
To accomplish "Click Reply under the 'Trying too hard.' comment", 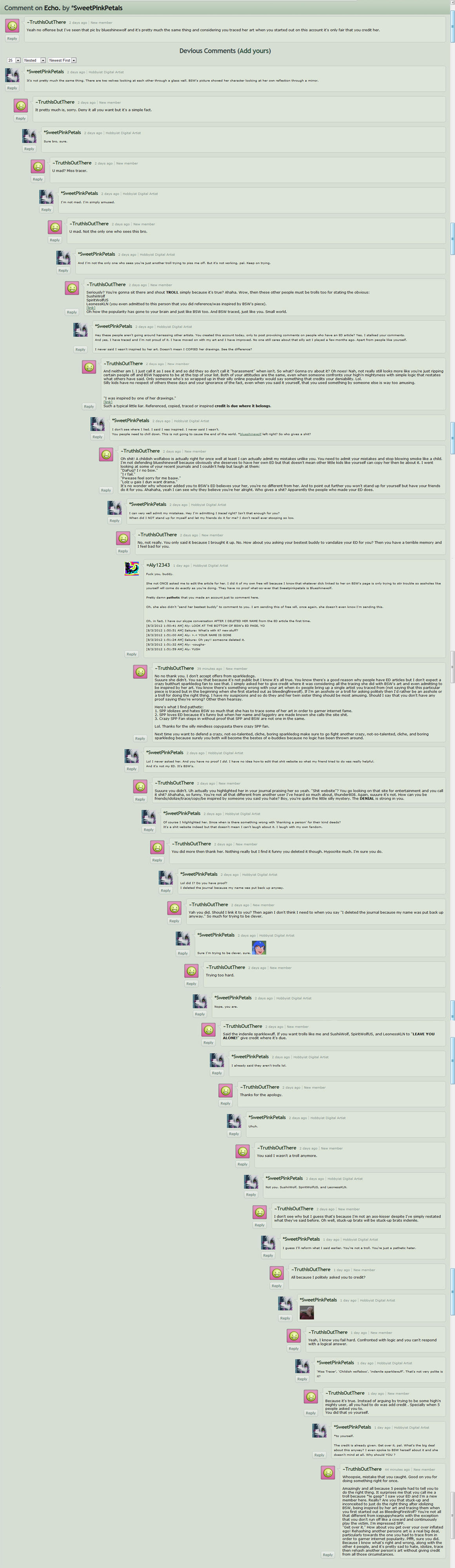I will click(191, 984).
